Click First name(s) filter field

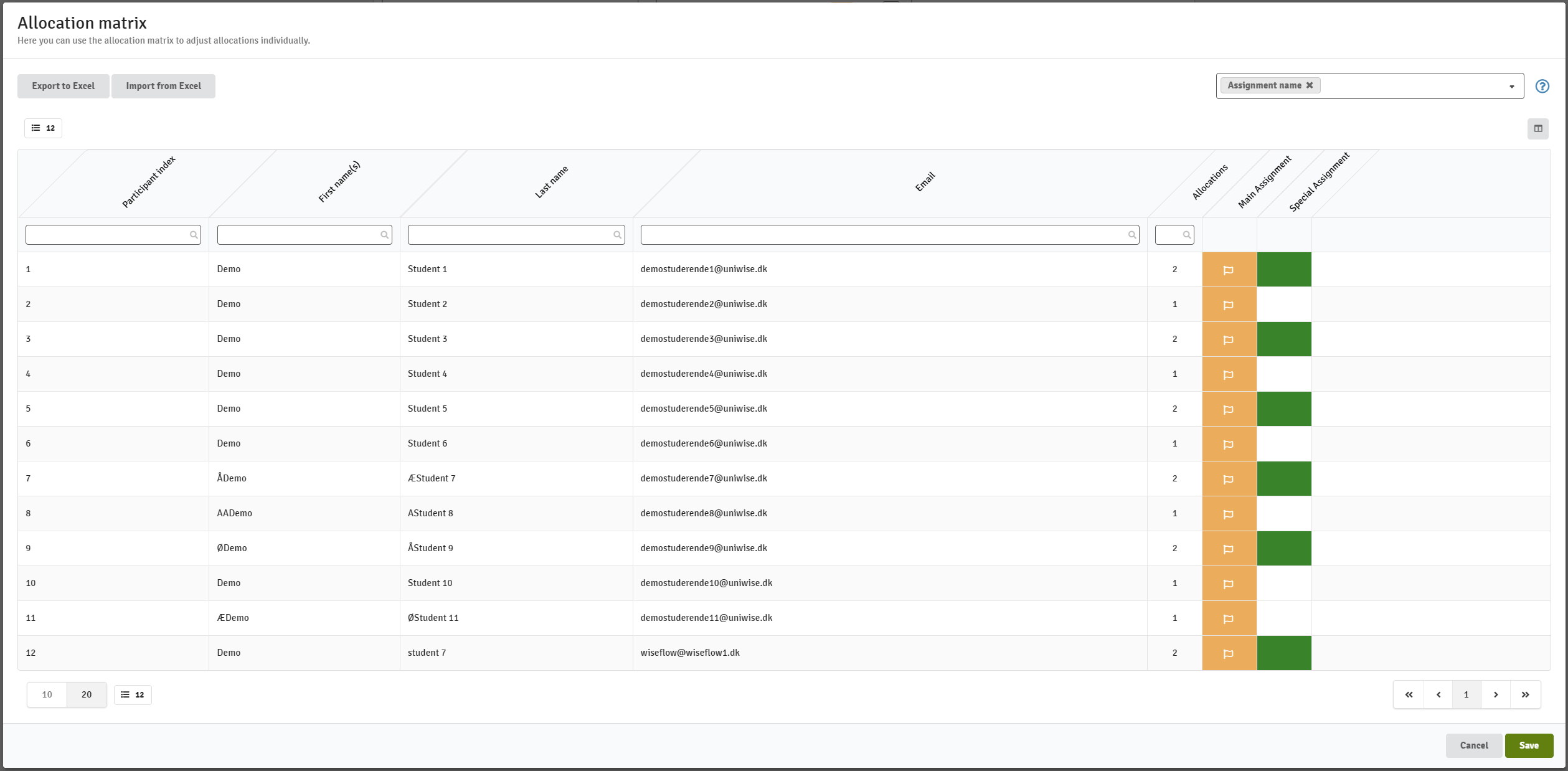(x=305, y=235)
